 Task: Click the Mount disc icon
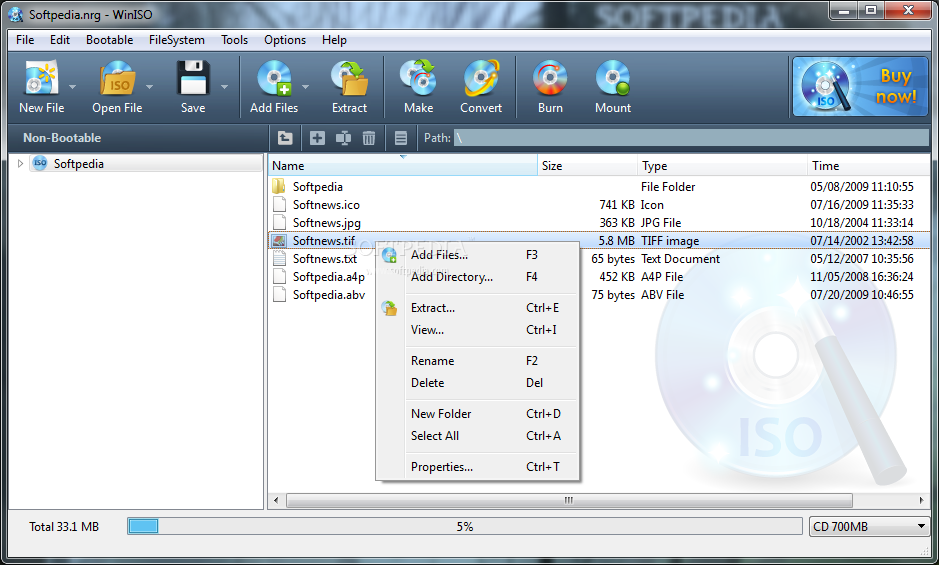click(613, 78)
